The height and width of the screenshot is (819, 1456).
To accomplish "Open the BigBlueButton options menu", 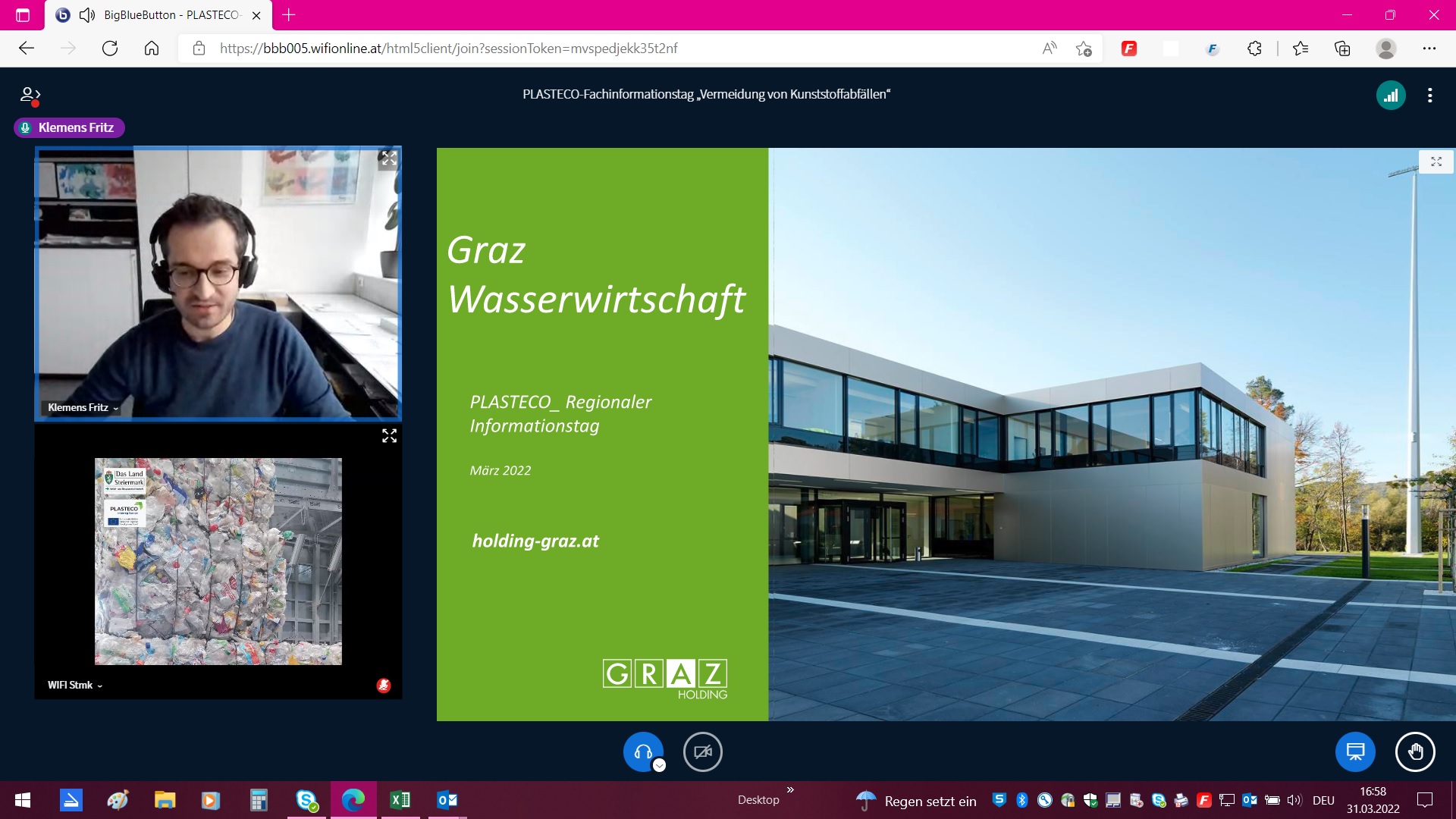I will [x=1429, y=96].
